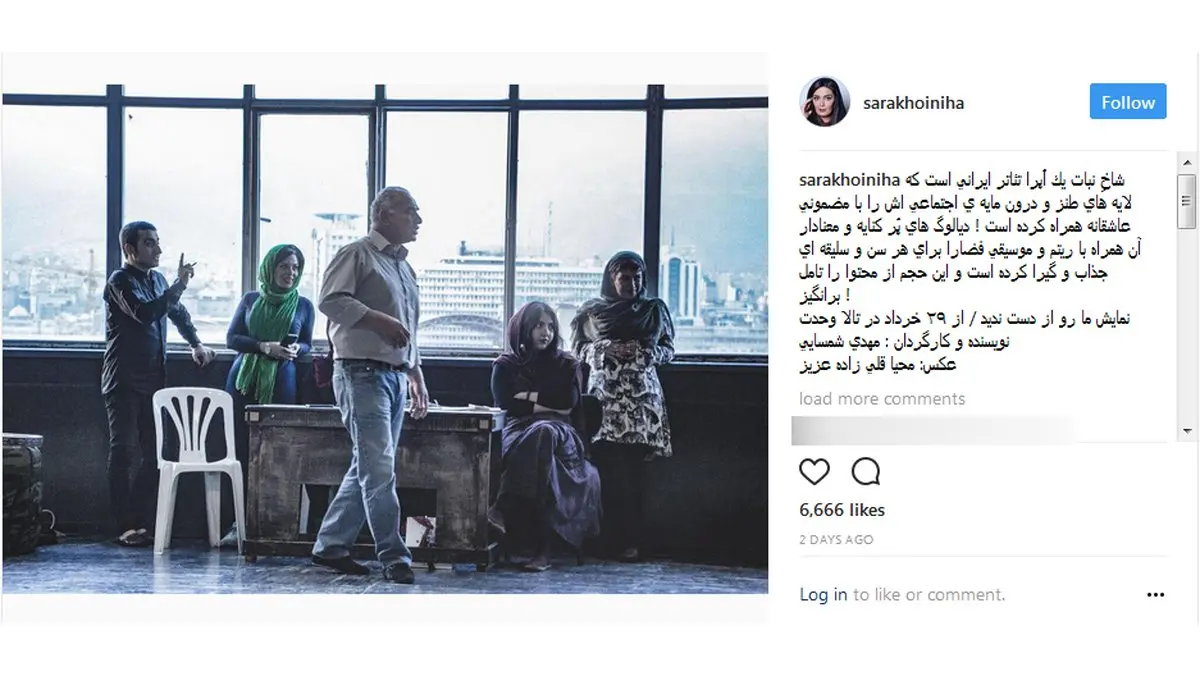
Task: Grab the comments scrollbar thumb
Action: click(x=1186, y=202)
